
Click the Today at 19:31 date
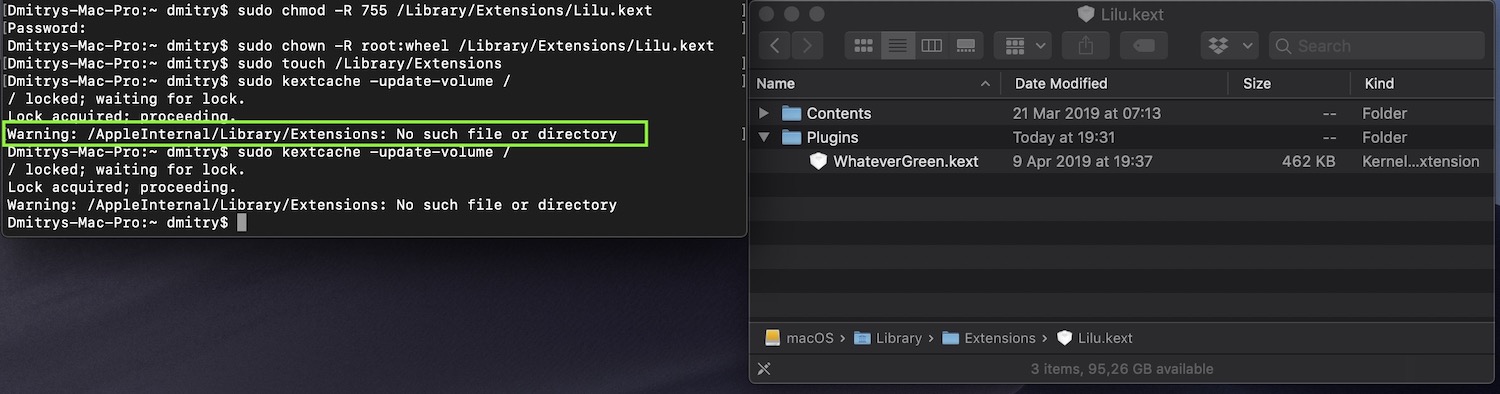1064,137
